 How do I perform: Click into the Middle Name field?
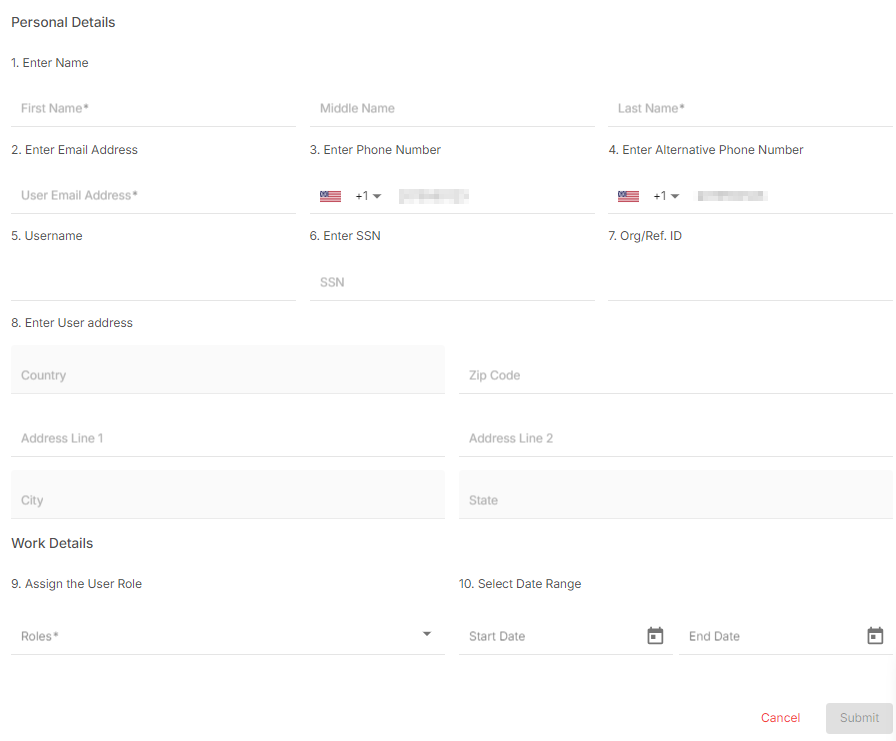pyautogui.click(x=452, y=108)
